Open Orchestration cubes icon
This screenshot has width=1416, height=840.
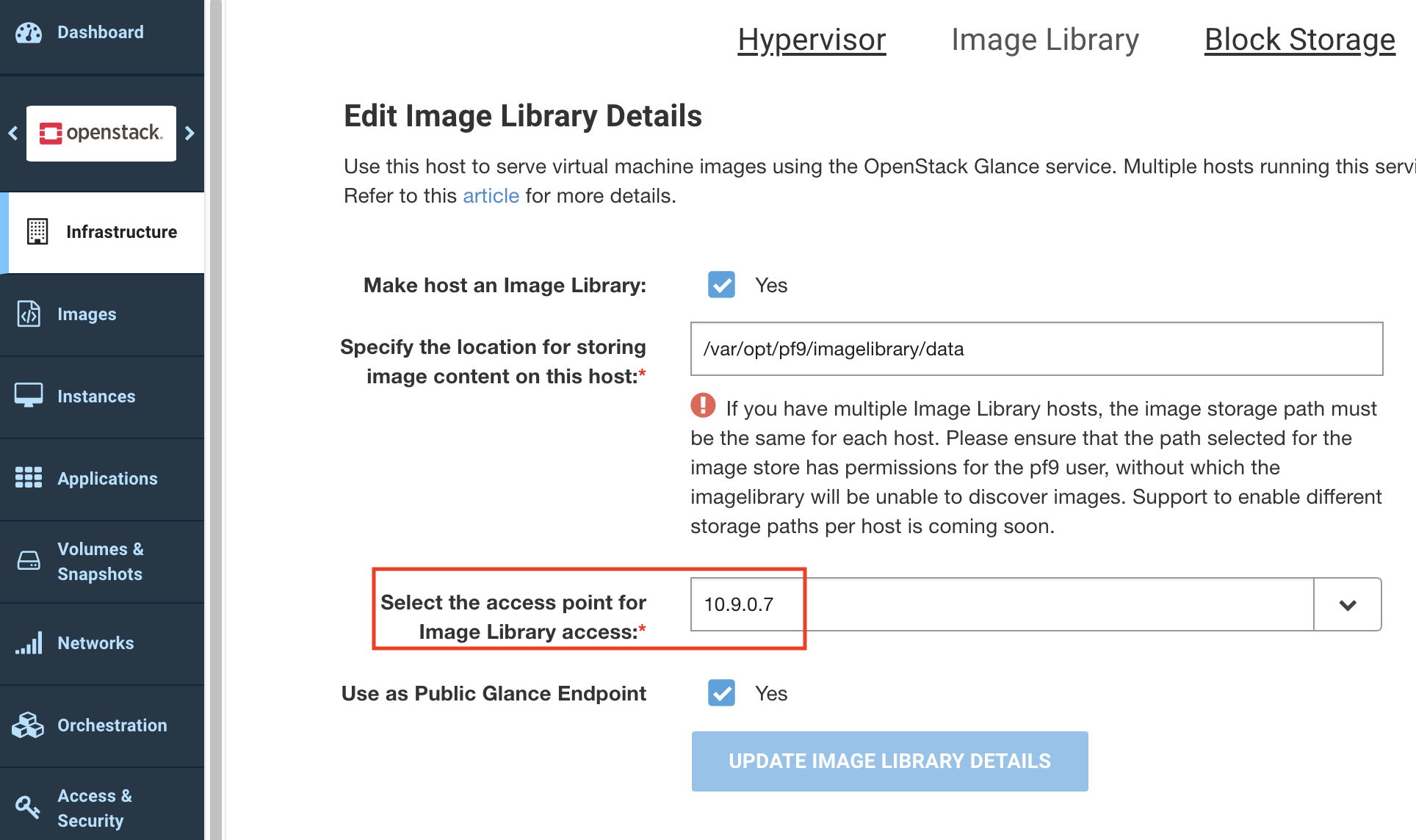pos(29,725)
